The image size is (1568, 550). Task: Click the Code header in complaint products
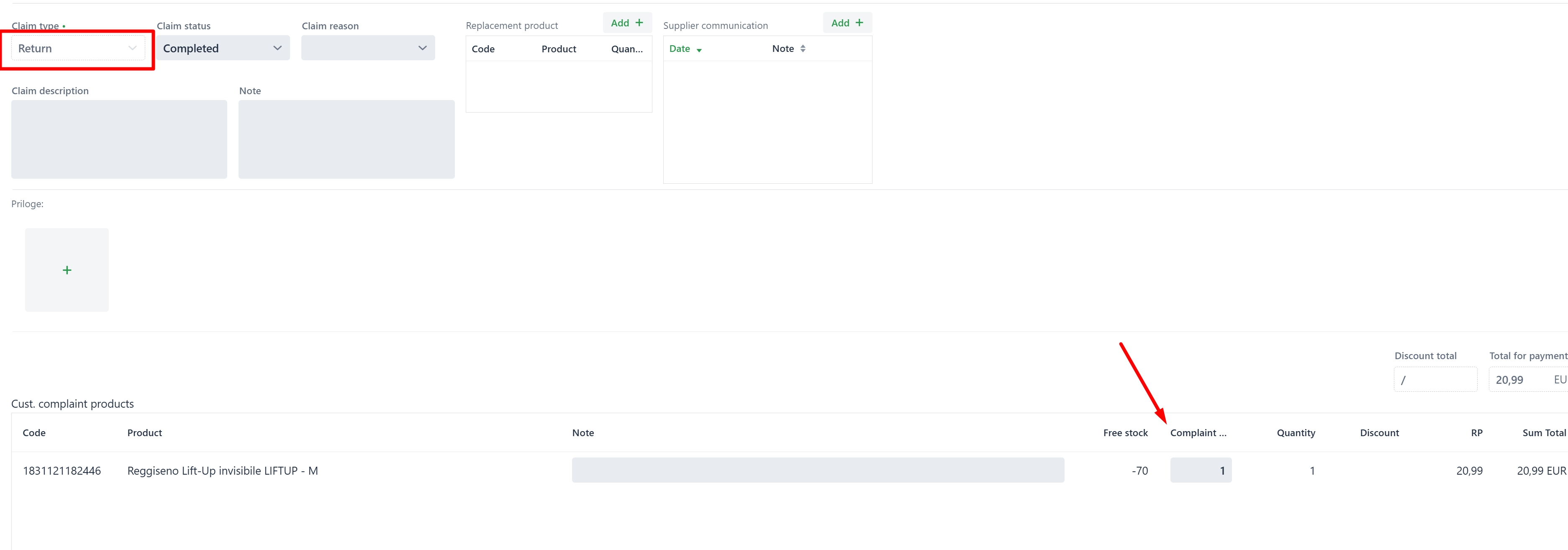(34, 432)
